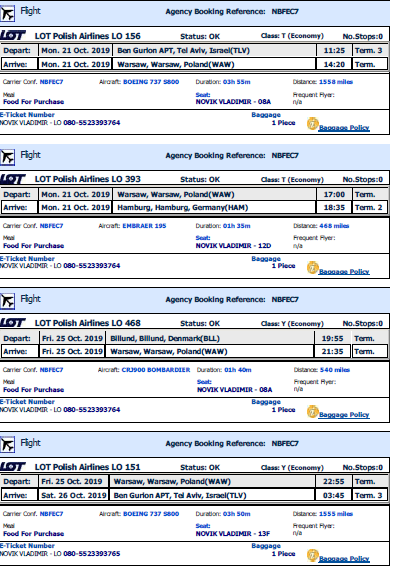Image resolution: width=393 pixels, height=570 pixels.
Task: Open Baggage Policy link for flight LO 156
Action: coord(344,128)
